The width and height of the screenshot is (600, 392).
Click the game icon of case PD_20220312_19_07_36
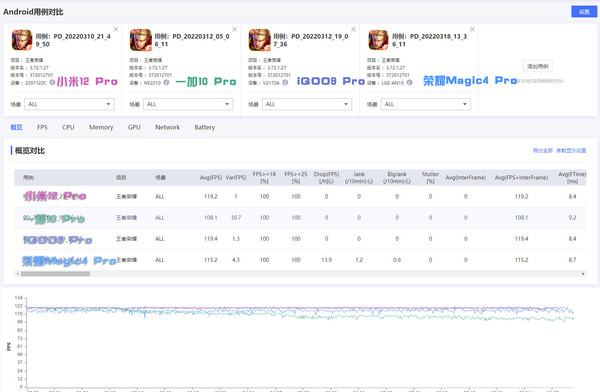pos(259,40)
